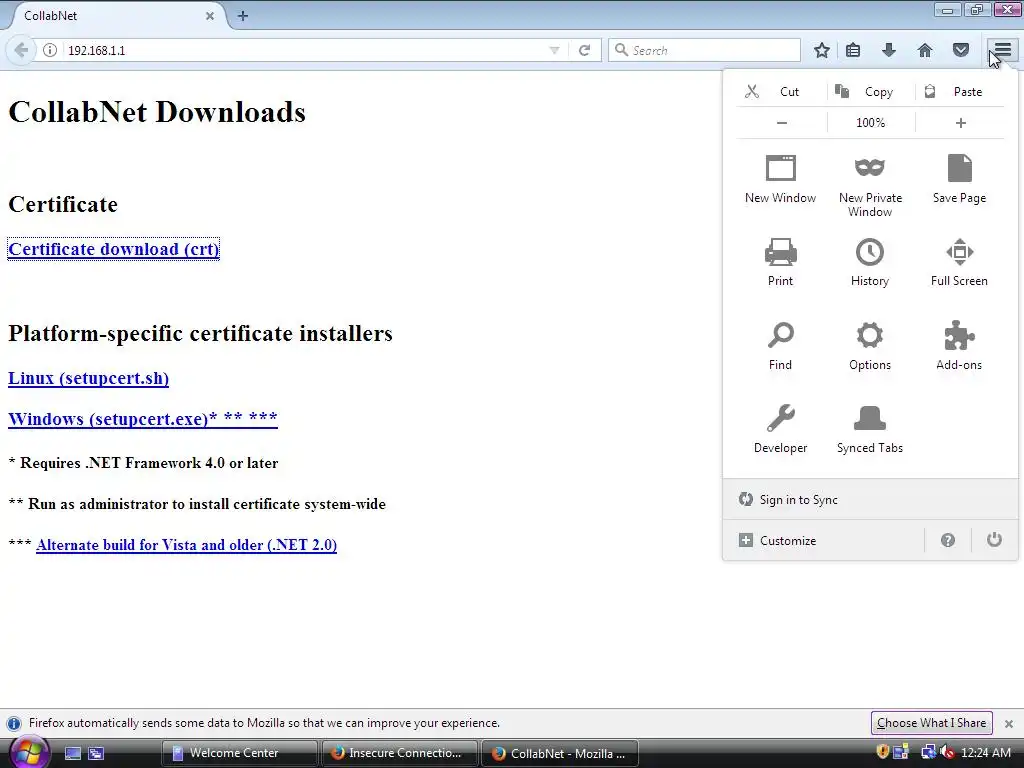
Task: Open the Add-ons manager
Action: pos(959,345)
